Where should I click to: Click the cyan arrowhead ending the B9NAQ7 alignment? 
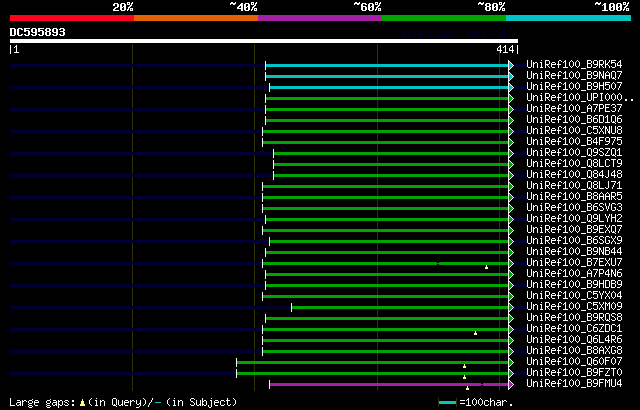coord(511,76)
